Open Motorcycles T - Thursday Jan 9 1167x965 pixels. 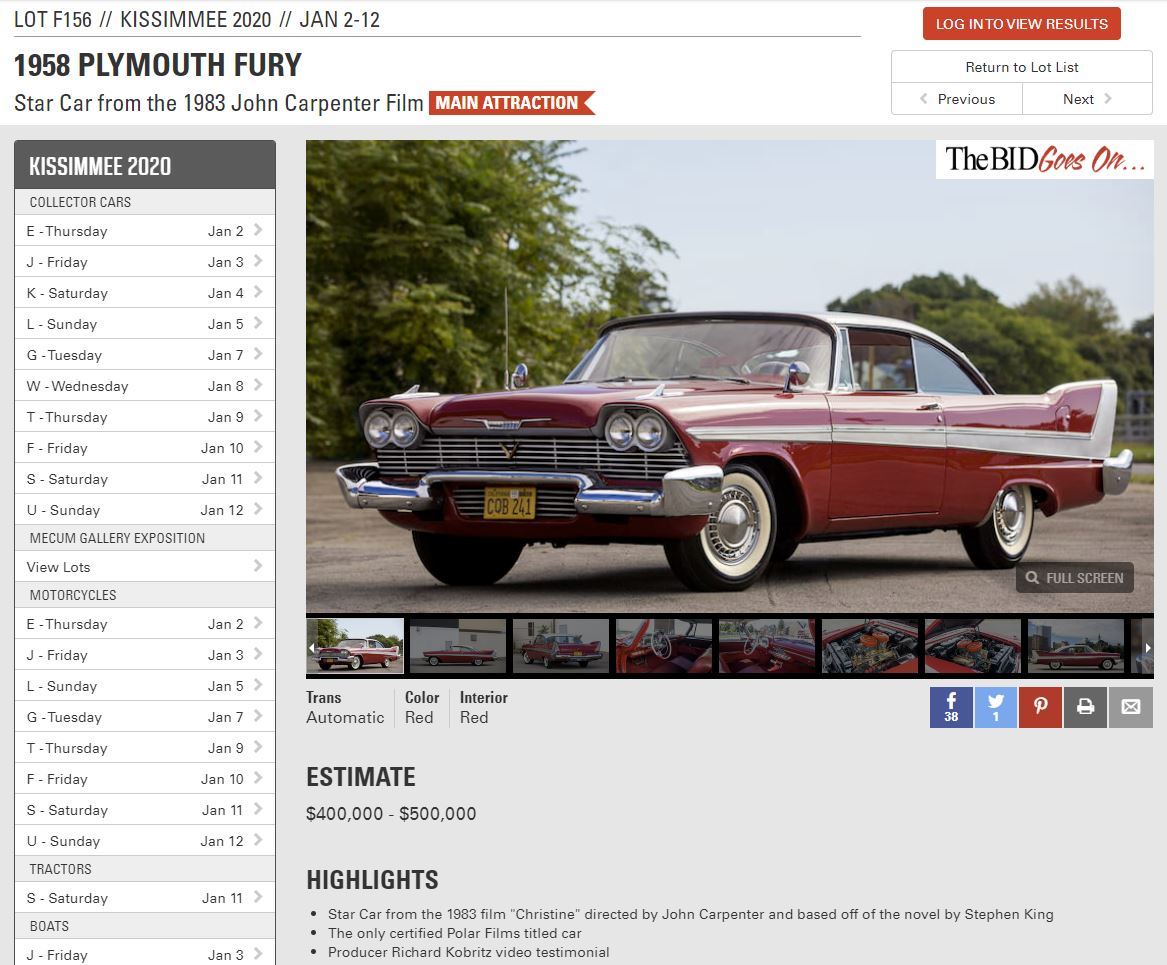click(x=145, y=748)
